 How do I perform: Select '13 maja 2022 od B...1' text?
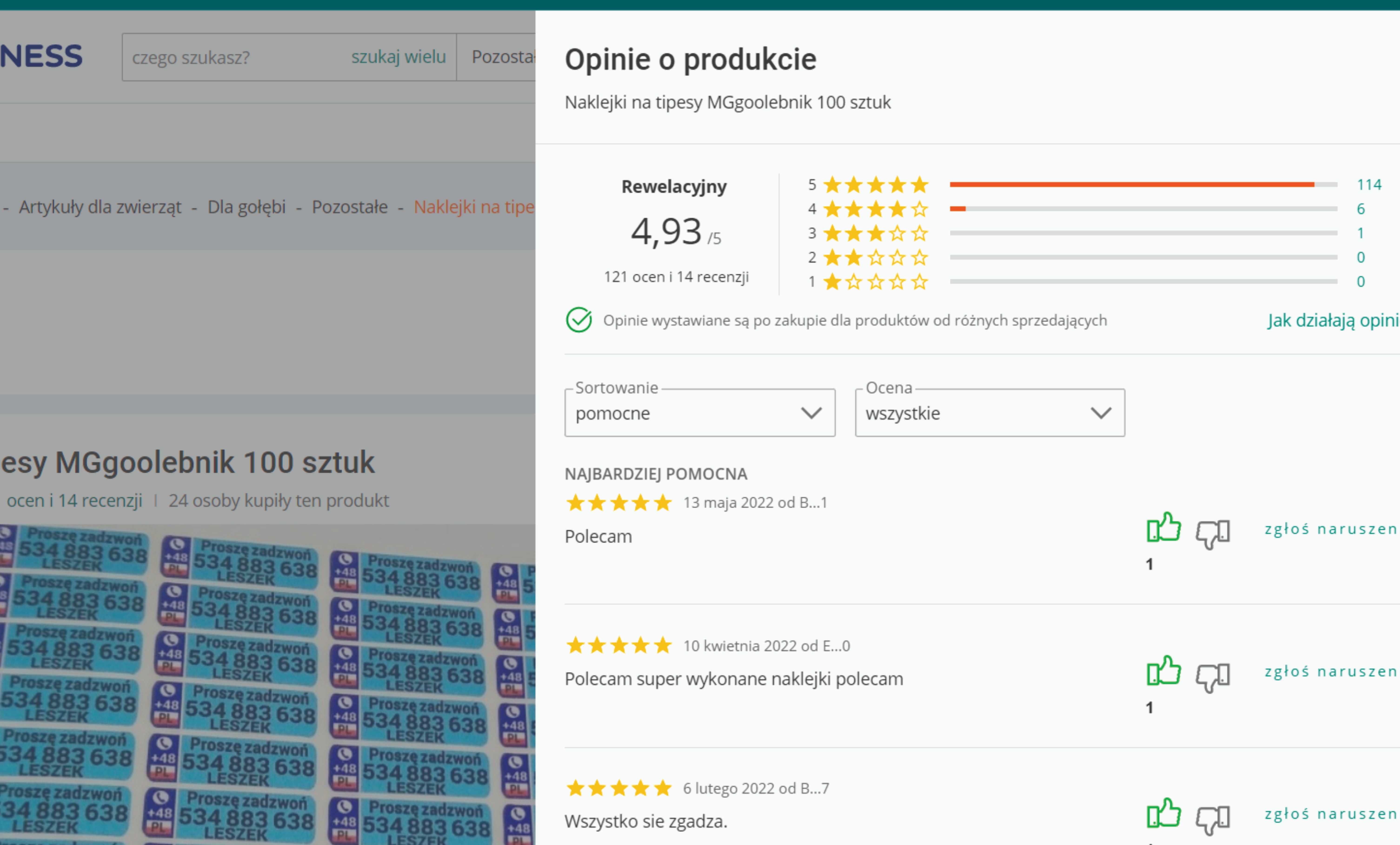[755, 502]
